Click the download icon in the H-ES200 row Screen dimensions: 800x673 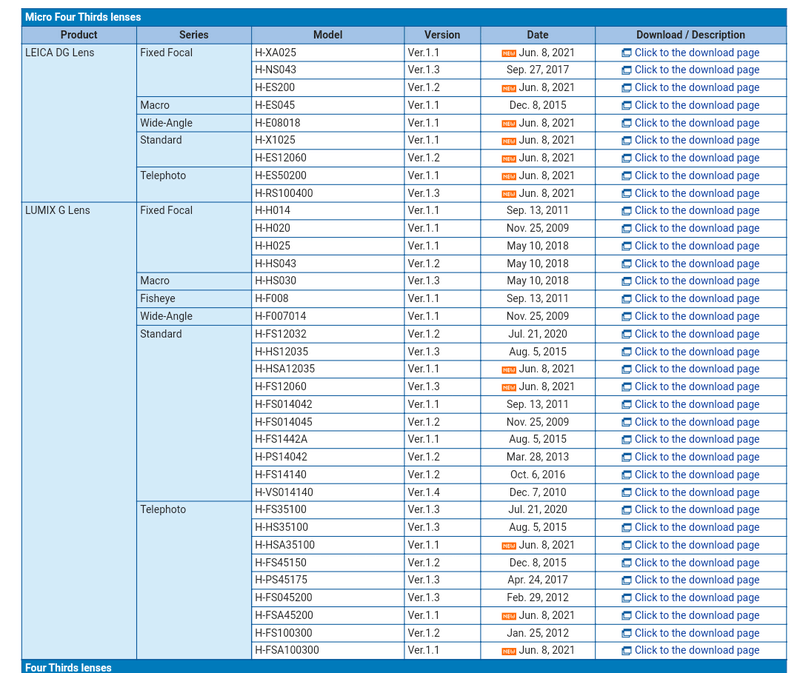click(626, 88)
